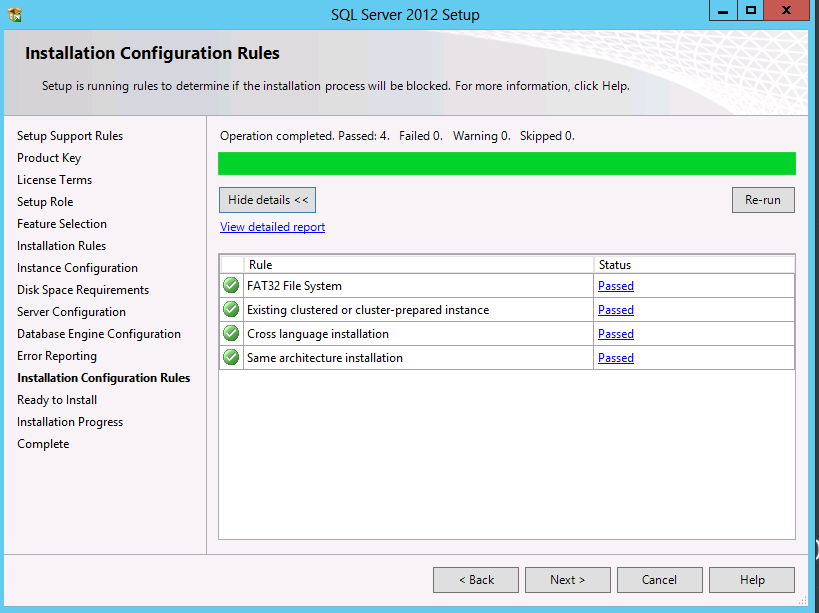819x613 pixels.
Task: Click the Re-run button
Action: (763, 200)
